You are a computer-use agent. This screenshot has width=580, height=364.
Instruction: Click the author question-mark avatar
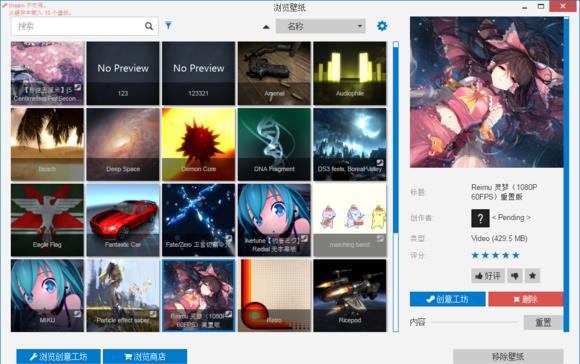(480, 218)
